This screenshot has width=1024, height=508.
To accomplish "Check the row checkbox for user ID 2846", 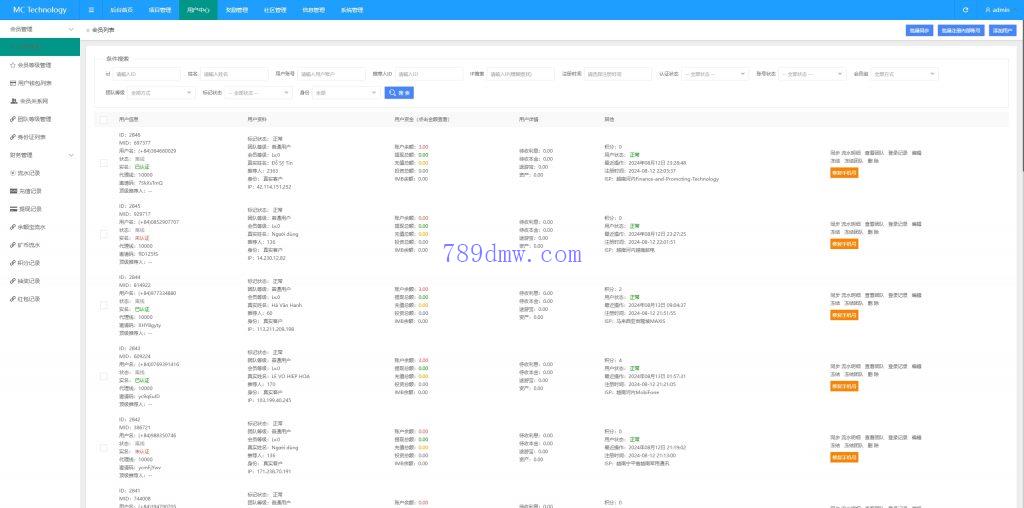I will pyautogui.click(x=104, y=162).
